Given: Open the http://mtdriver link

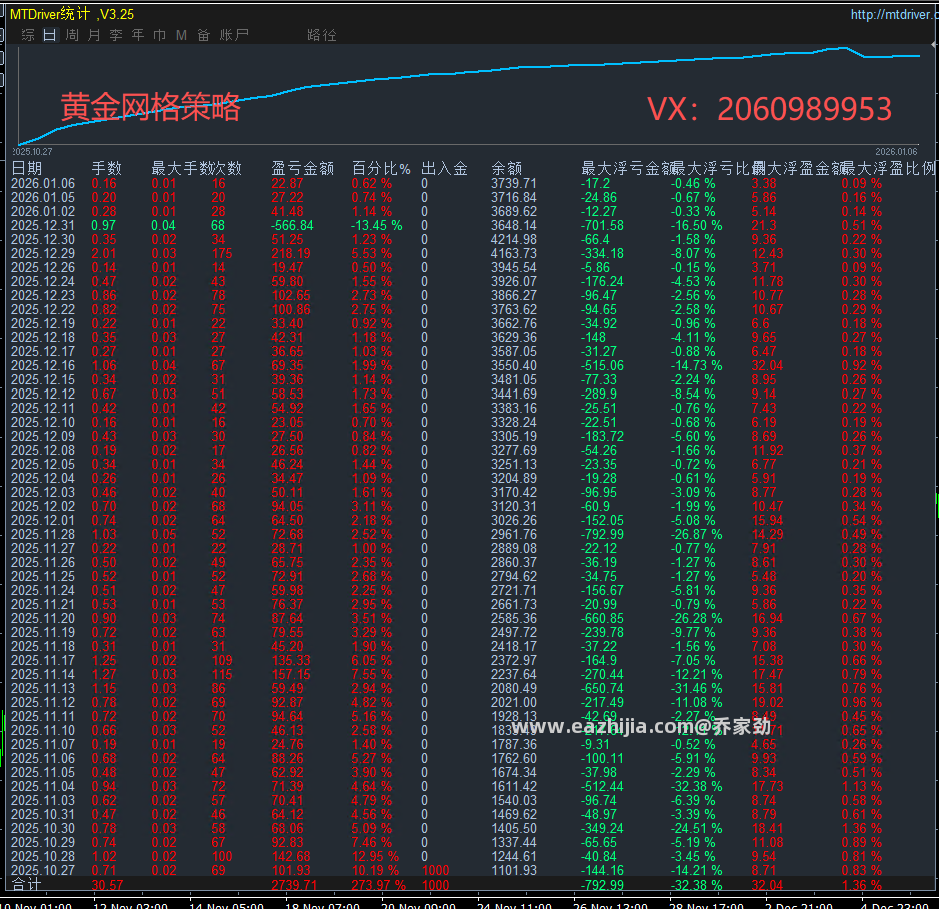Looking at the screenshot, I should click(x=894, y=14).
